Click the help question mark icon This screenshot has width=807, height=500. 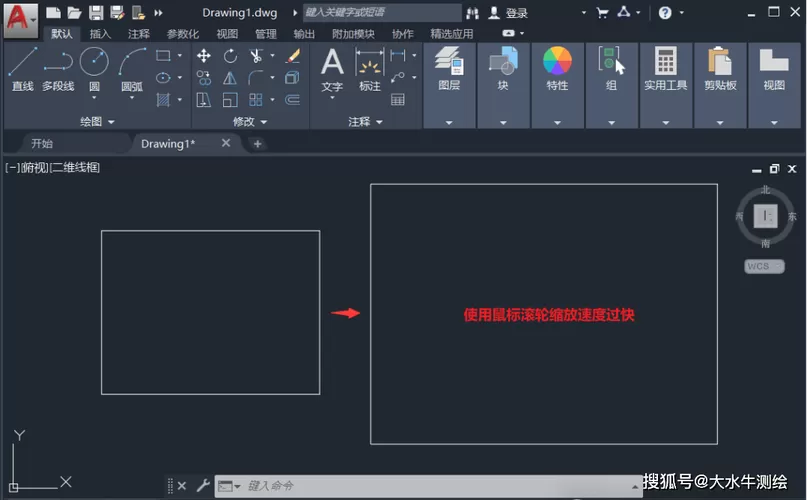coord(665,13)
